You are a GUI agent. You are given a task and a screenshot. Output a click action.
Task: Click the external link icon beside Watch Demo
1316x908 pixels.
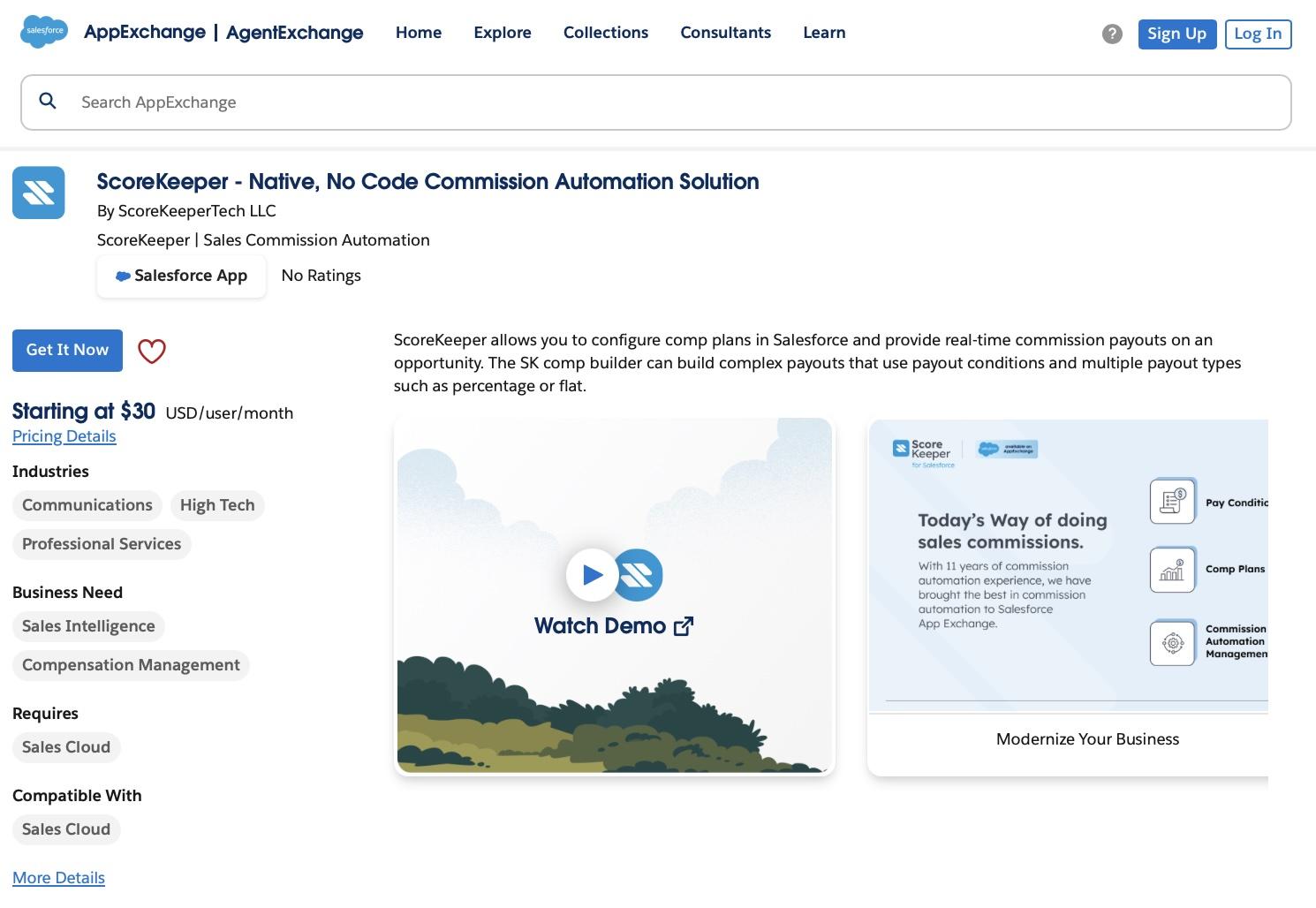[683, 626]
